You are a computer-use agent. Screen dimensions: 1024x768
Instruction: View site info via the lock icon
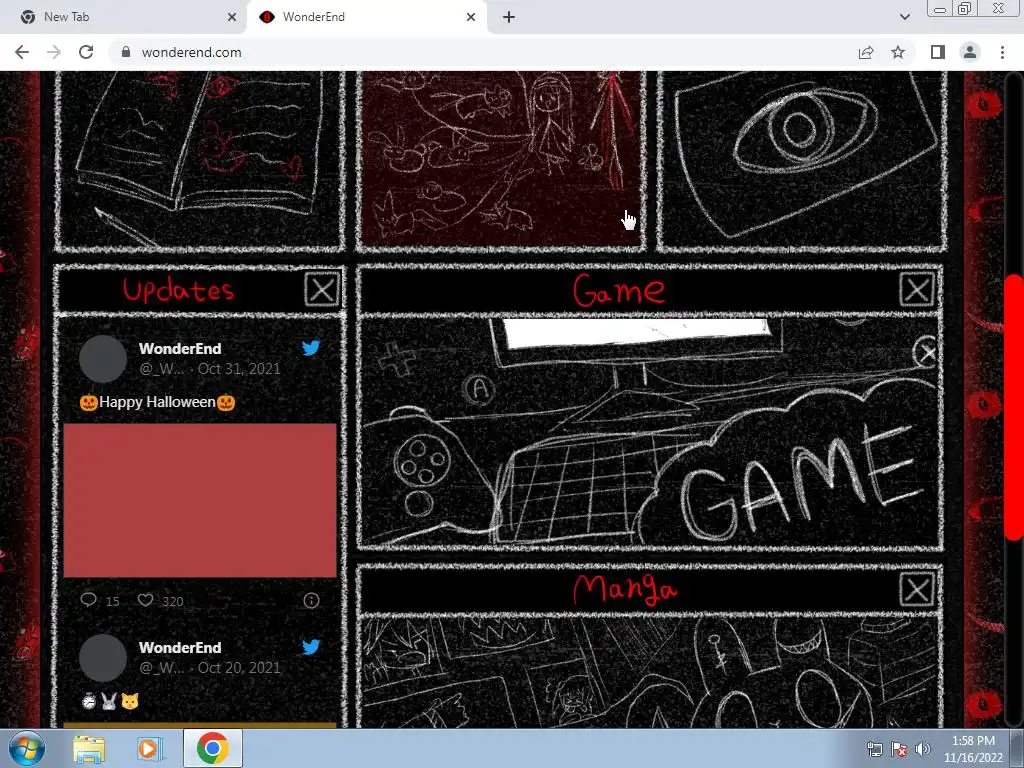[x=126, y=52]
